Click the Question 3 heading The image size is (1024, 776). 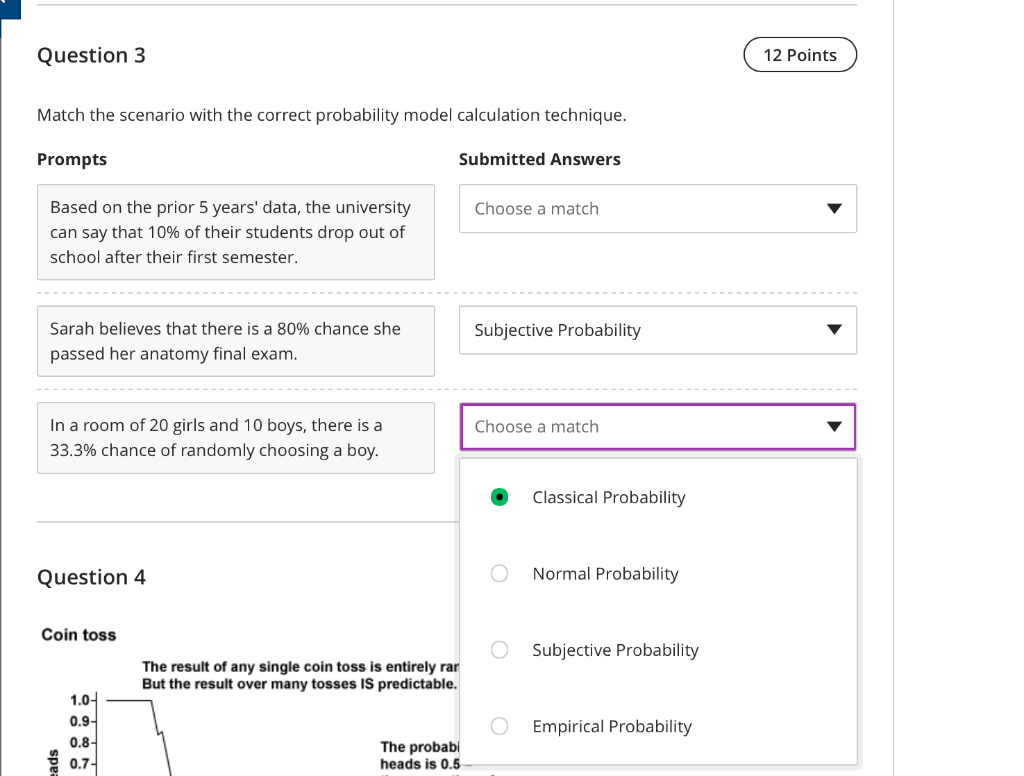click(x=91, y=56)
